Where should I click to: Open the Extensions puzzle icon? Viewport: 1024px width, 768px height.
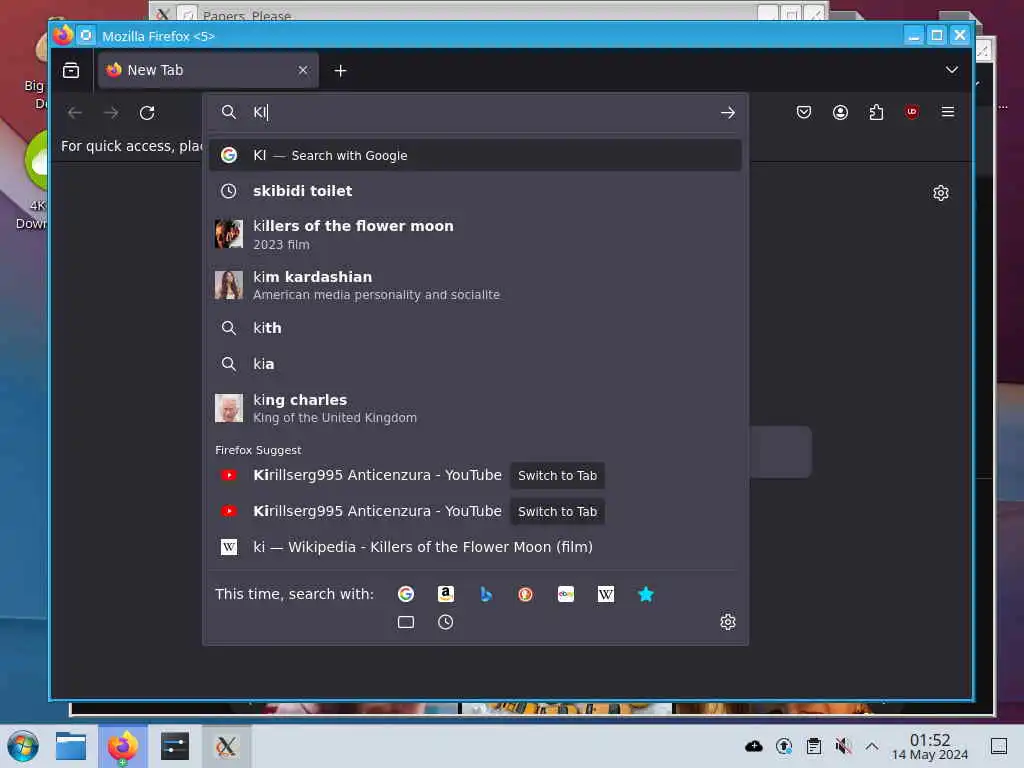click(x=876, y=112)
